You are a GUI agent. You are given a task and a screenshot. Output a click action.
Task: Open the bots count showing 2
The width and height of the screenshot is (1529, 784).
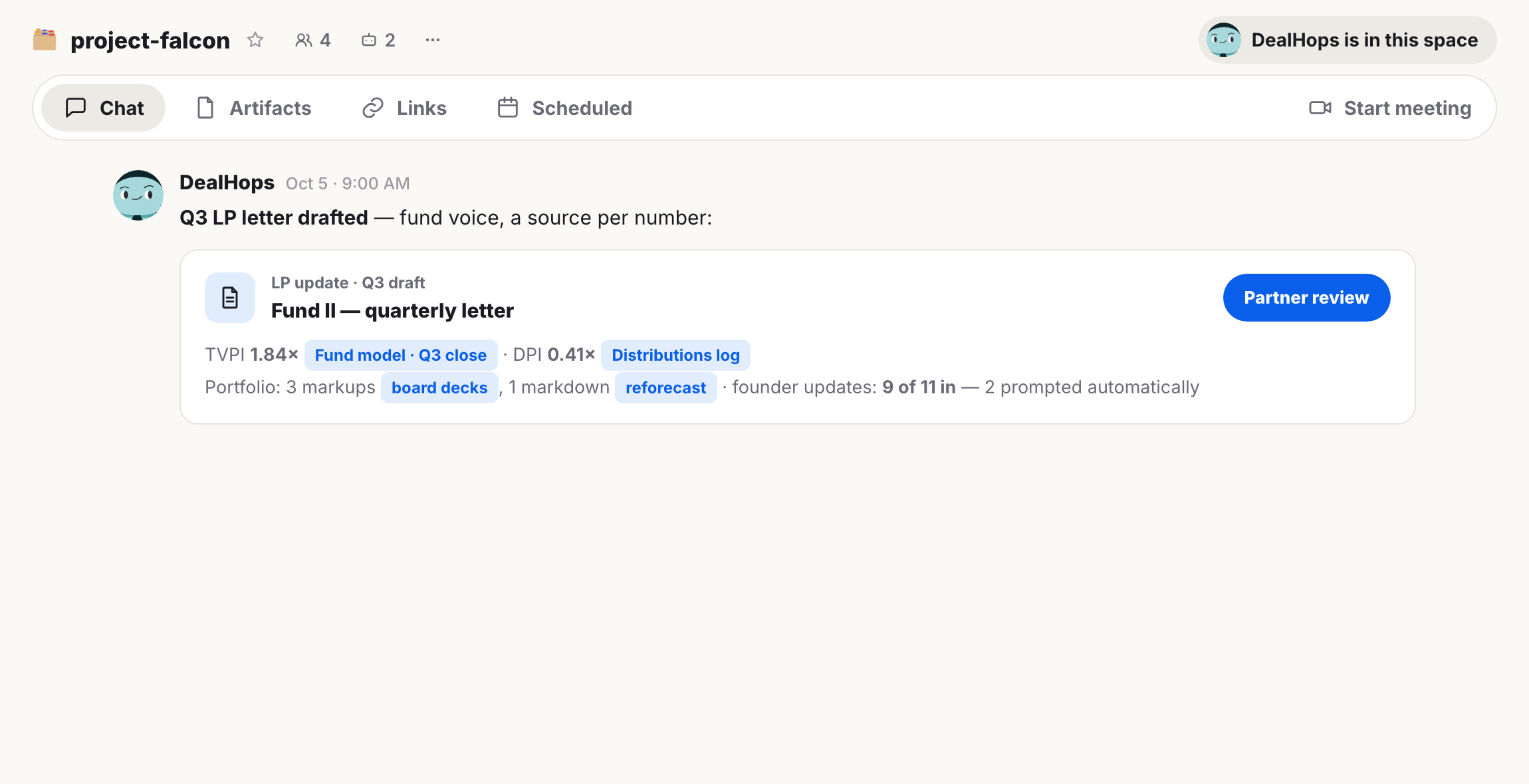coord(378,40)
